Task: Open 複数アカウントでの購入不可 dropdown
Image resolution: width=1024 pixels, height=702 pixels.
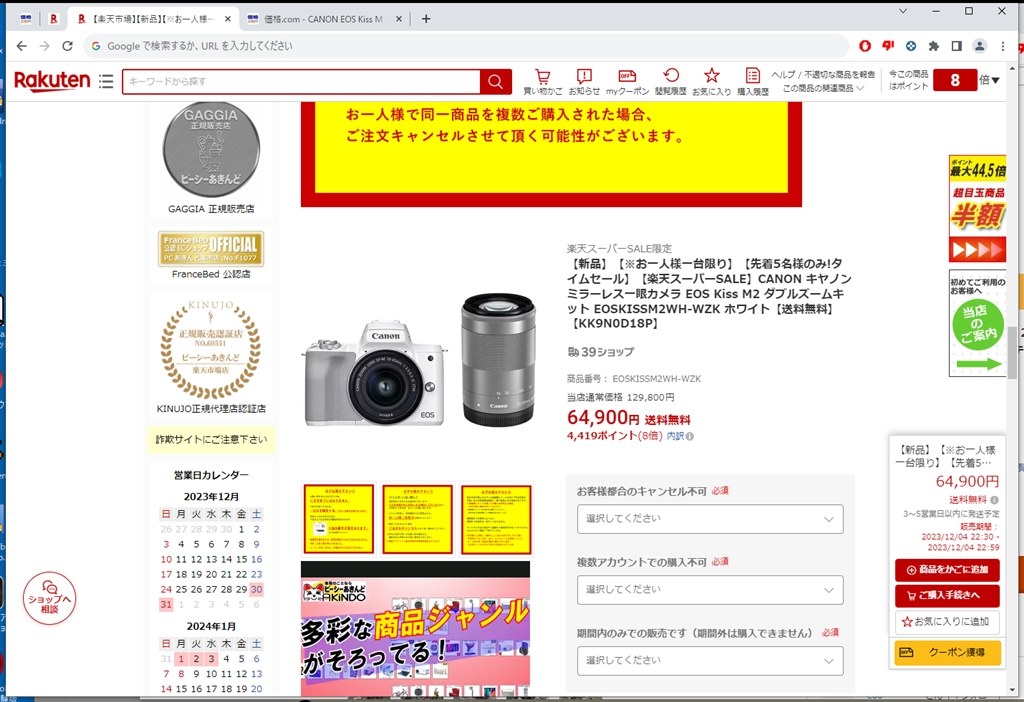Action: point(710,590)
